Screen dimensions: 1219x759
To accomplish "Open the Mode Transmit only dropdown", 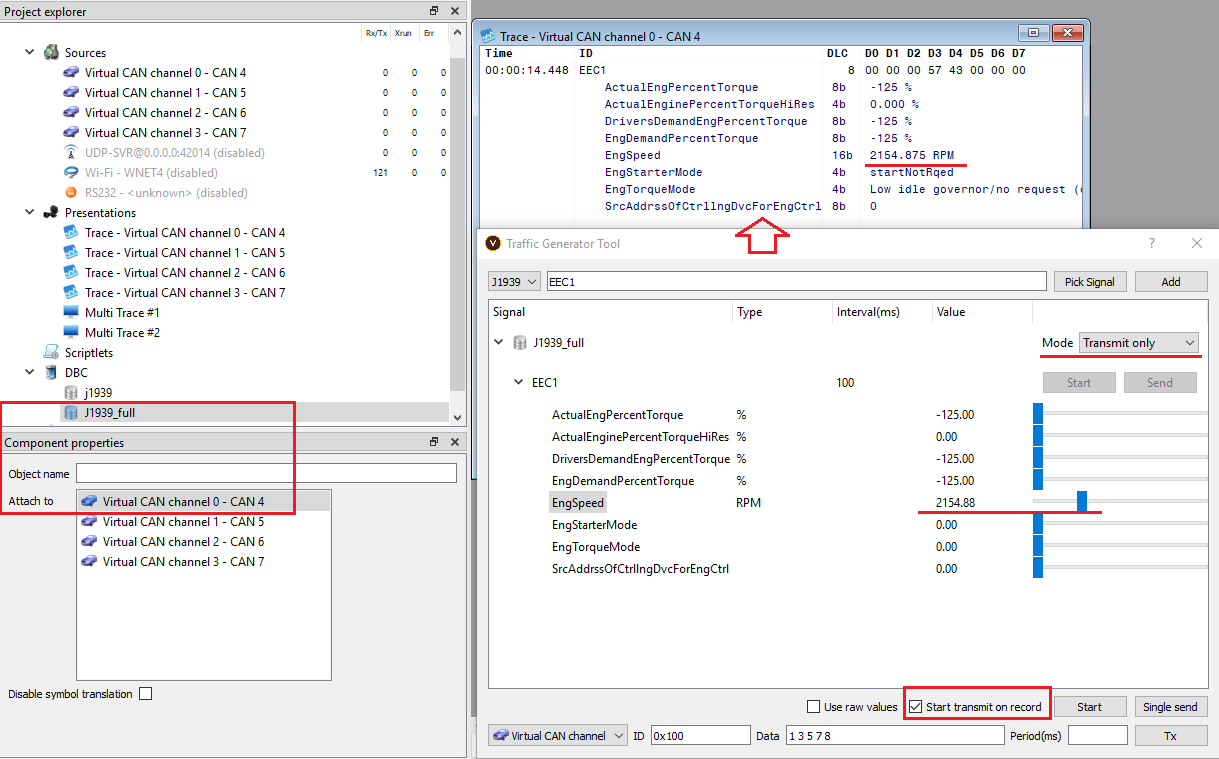I will (x=1138, y=343).
